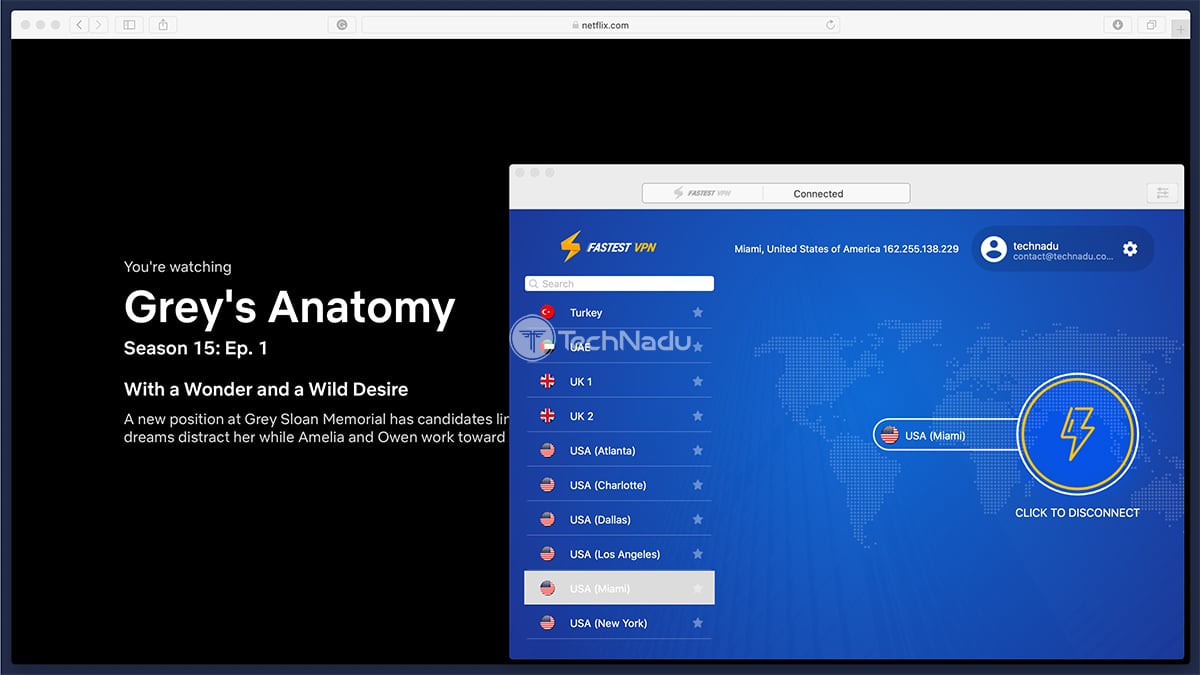1200x675 pixels.
Task: Show Safari downloads
Action: click(1117, 25)
